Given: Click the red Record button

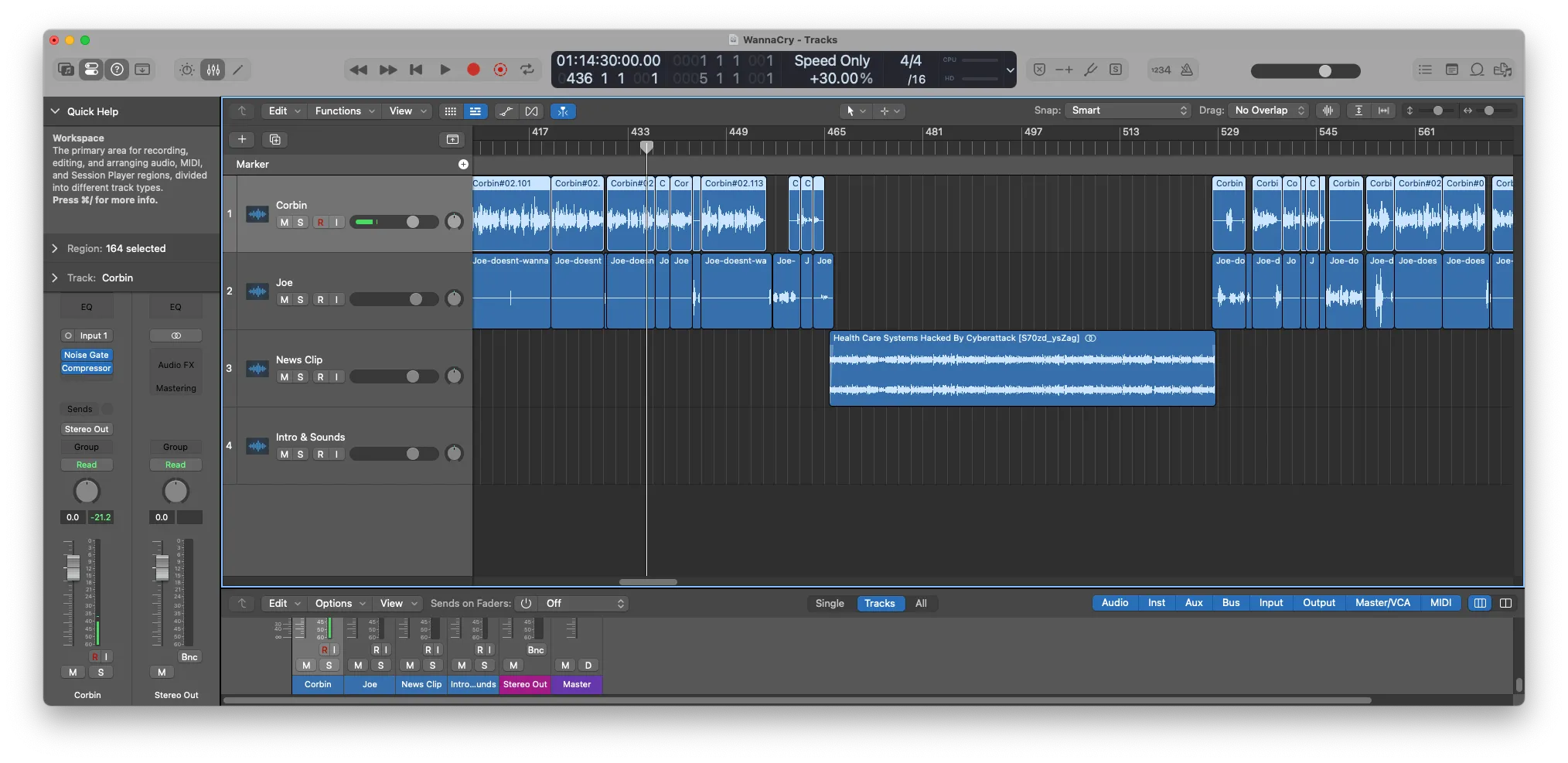Looking at the screenshot, I should (x=473, y=70).
